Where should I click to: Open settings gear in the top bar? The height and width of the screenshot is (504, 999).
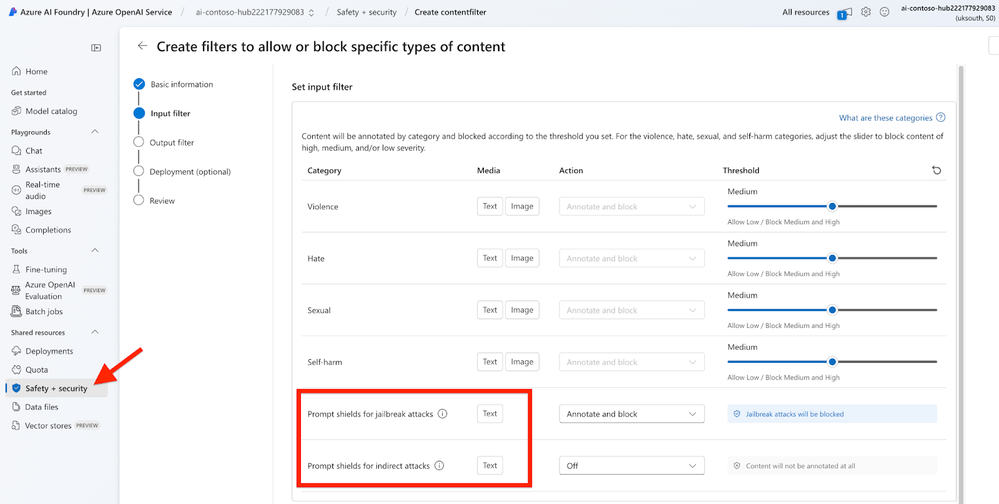(x=866, y=12)
